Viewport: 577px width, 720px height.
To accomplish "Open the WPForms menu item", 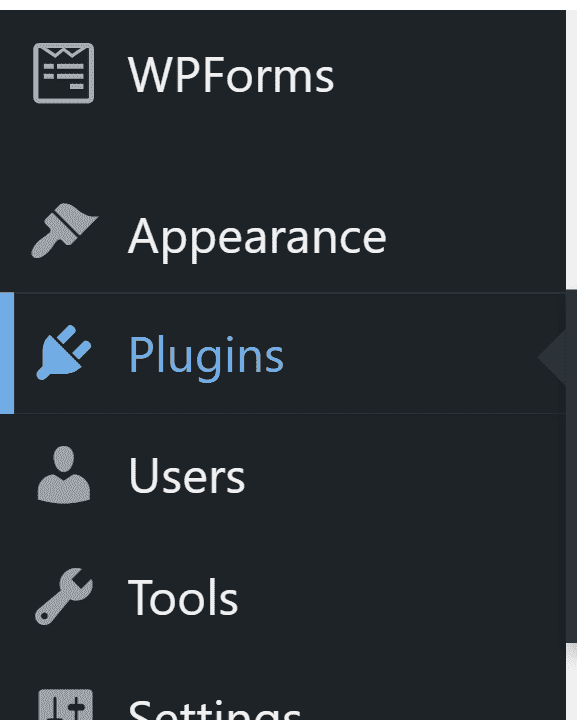I will (x=231, y=74).
